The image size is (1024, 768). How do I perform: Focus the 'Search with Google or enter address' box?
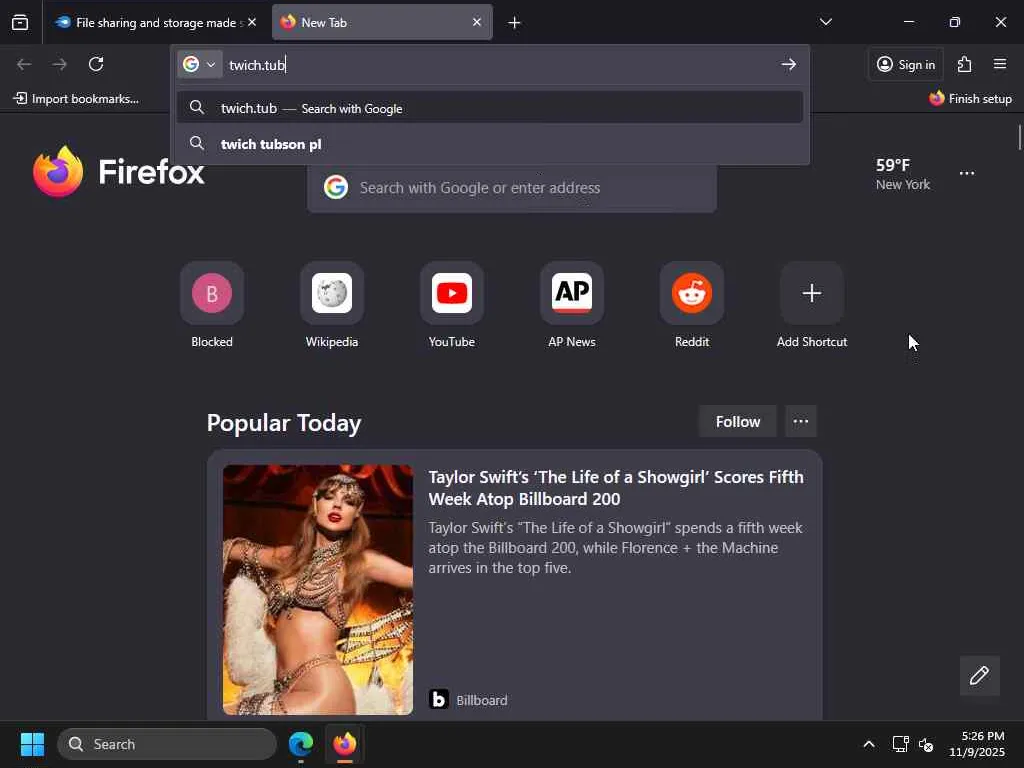pyautogui.click(x=512, y=188)
